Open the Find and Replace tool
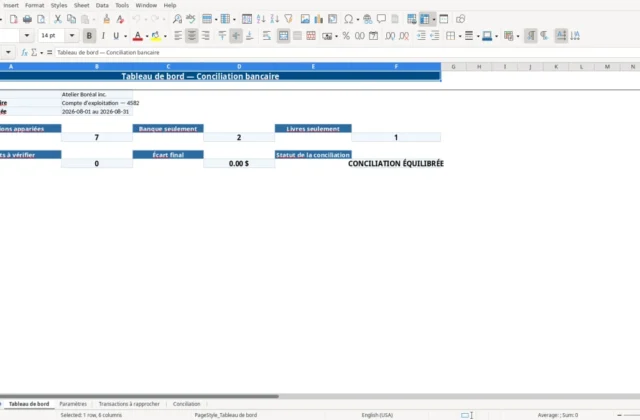 tap(177, 19)
